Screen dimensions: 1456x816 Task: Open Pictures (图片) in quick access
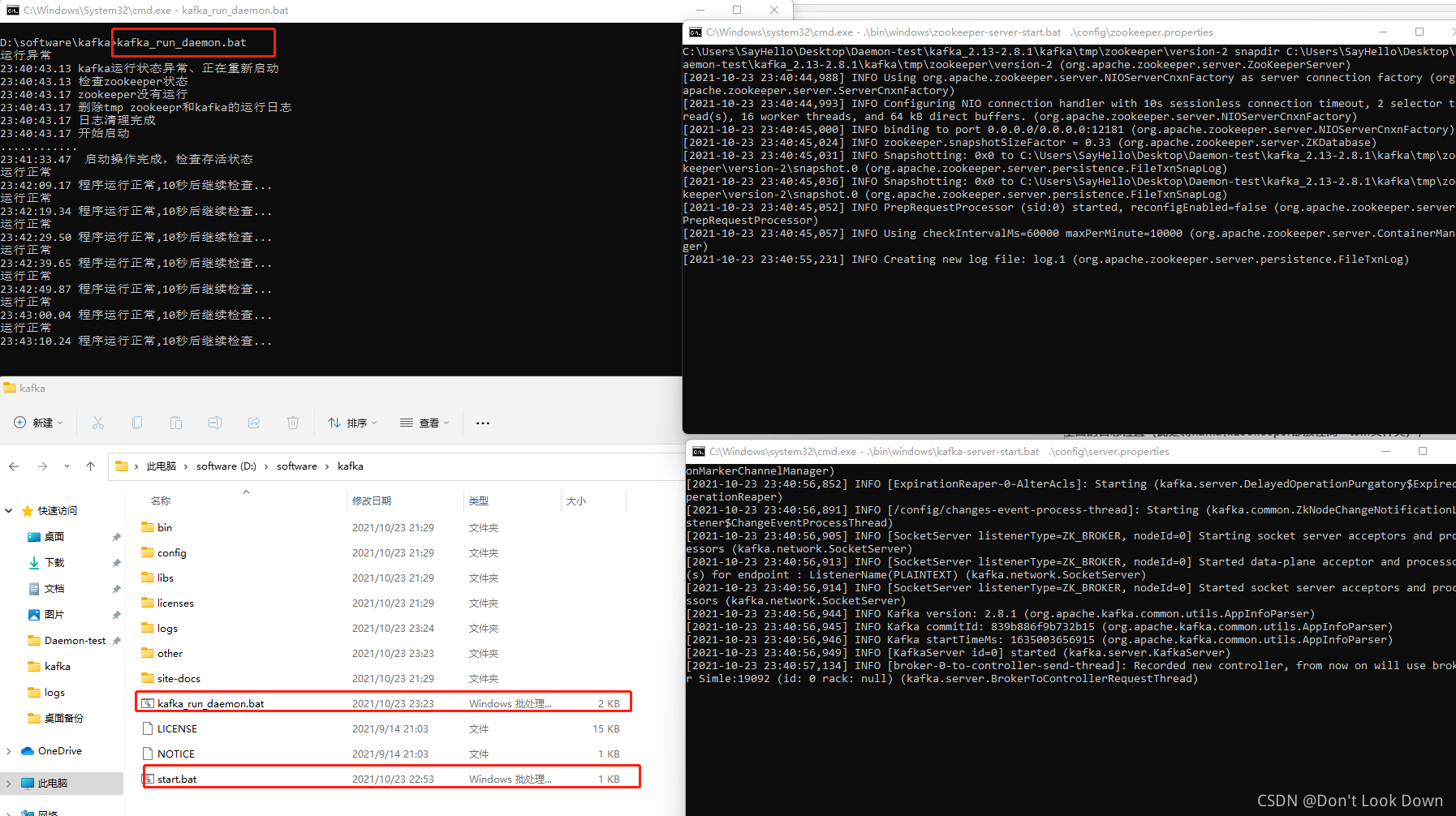click(x=54, y=614)
